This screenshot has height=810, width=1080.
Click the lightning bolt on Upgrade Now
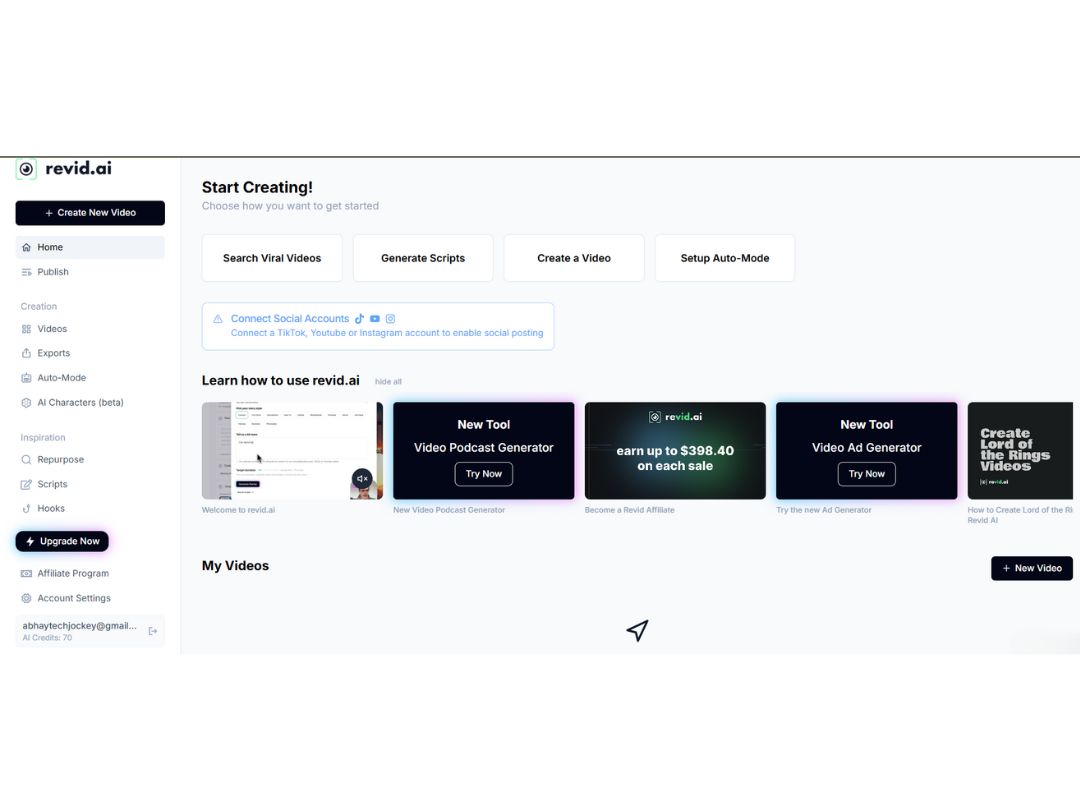click(30, 541)
